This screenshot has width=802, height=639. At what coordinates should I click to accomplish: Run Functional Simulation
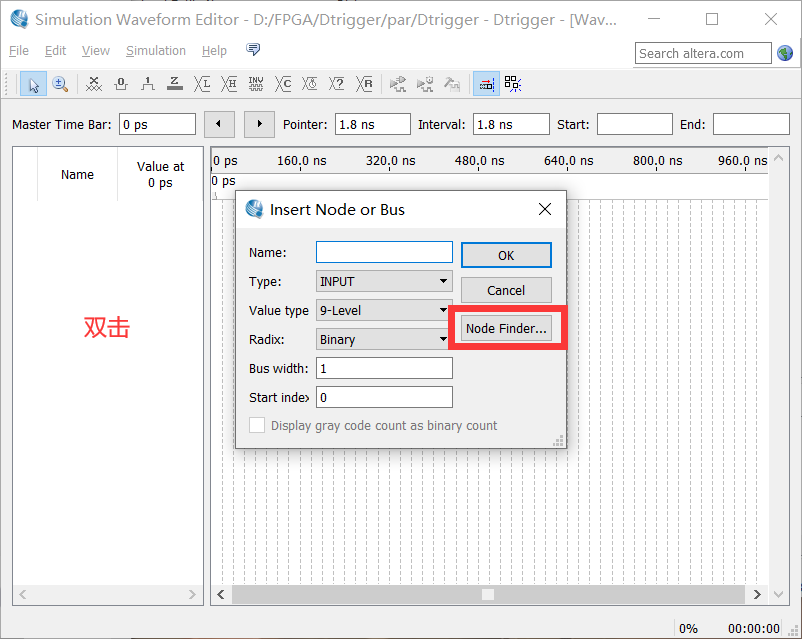pos(397,84)
